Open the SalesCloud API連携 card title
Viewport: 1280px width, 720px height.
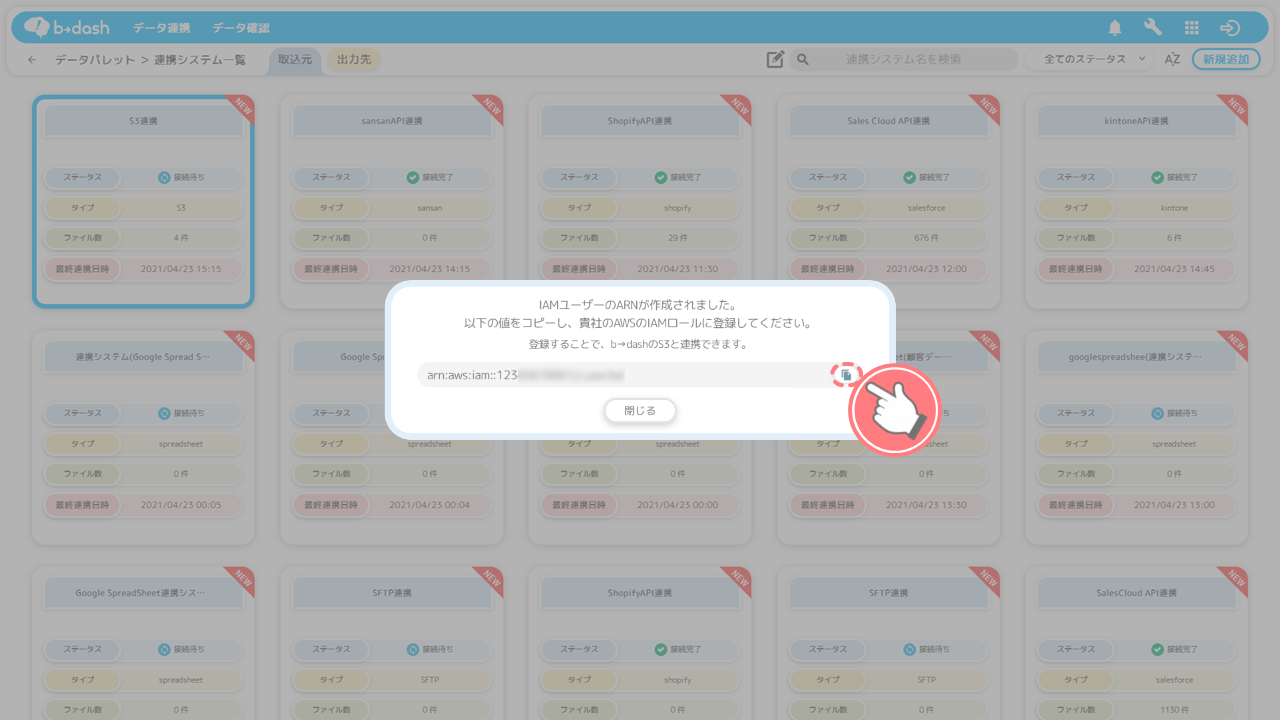click(x=1137, y=593)
